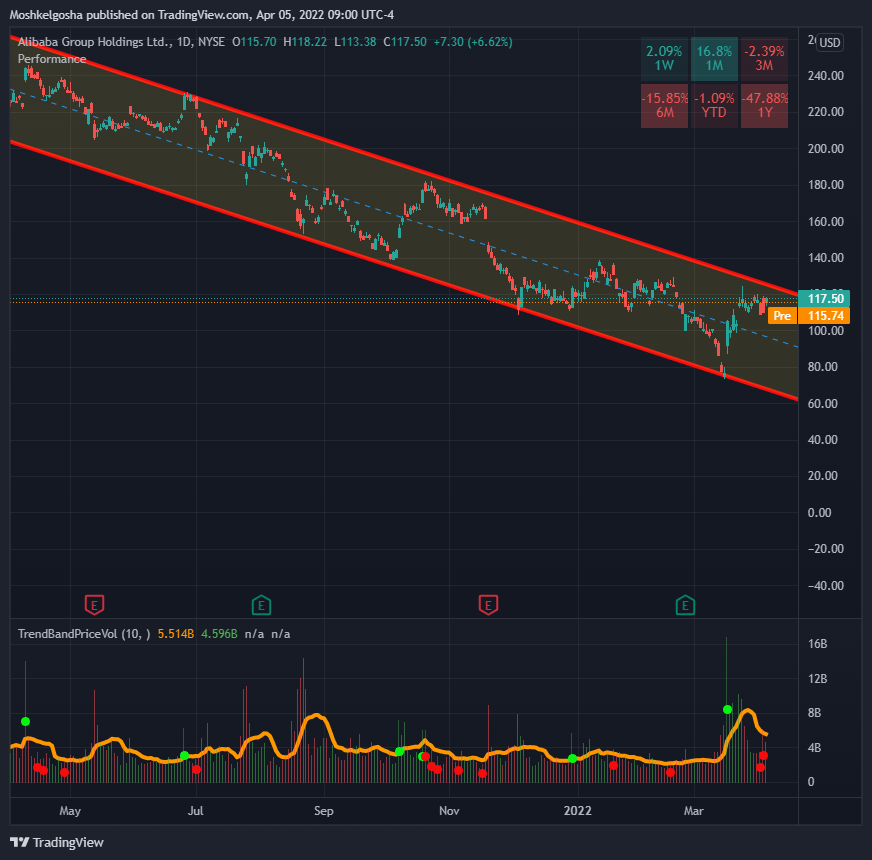This screenshot has width=872, height=860.
Task: Click the 117.50 current price label
Action: coord(825,299)
